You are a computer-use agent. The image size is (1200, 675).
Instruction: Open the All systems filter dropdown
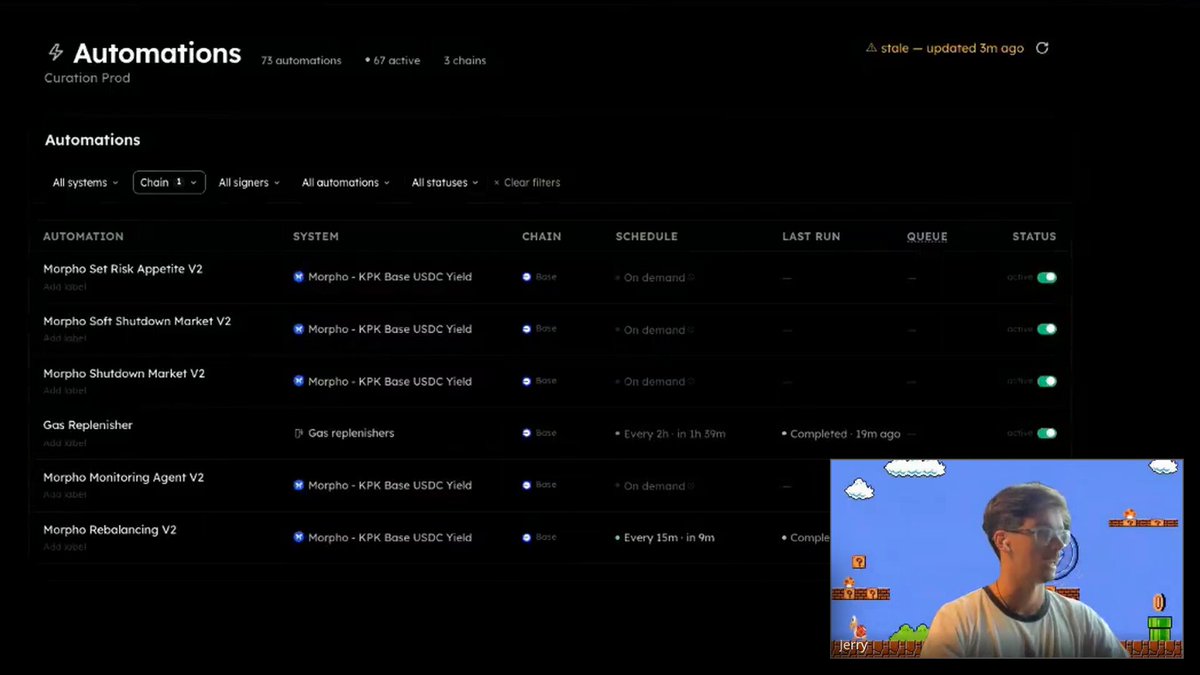point(86,183)
